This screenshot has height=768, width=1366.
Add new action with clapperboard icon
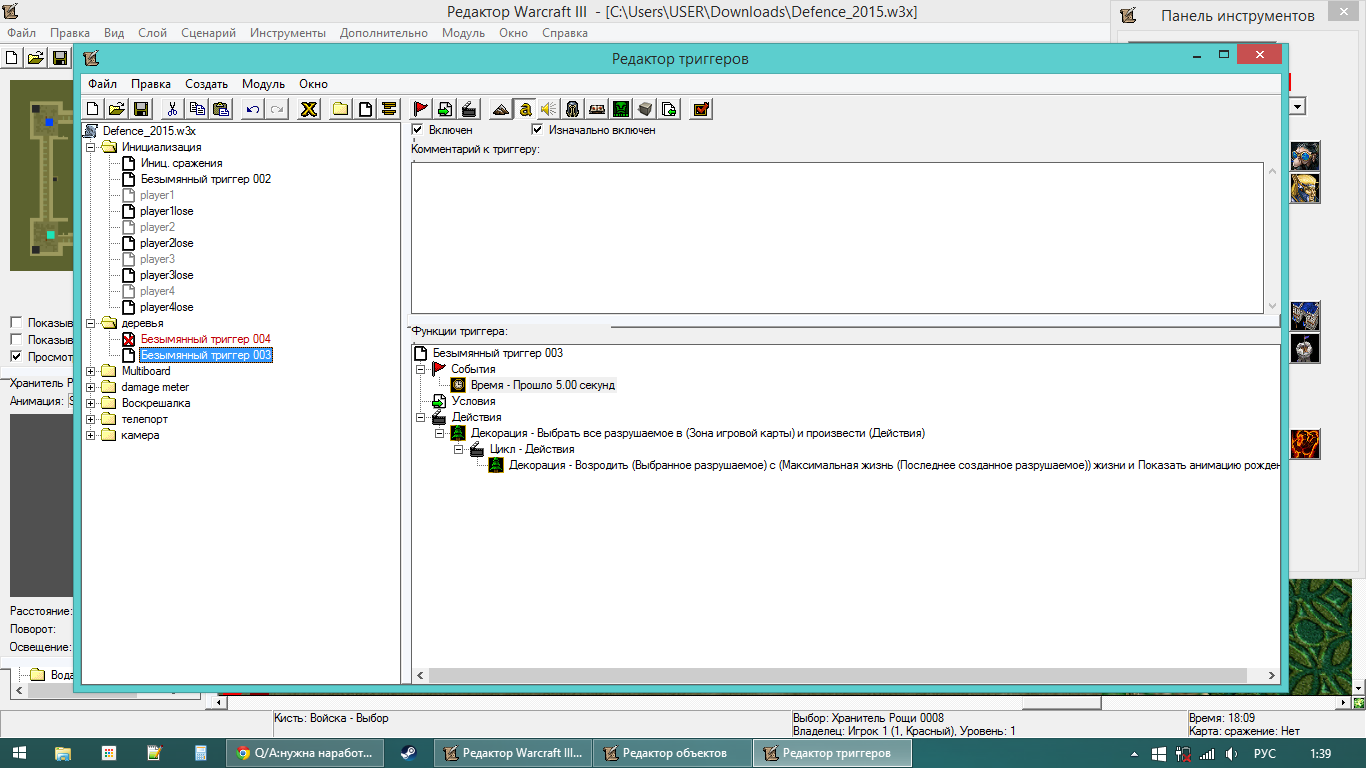[469, 109]
